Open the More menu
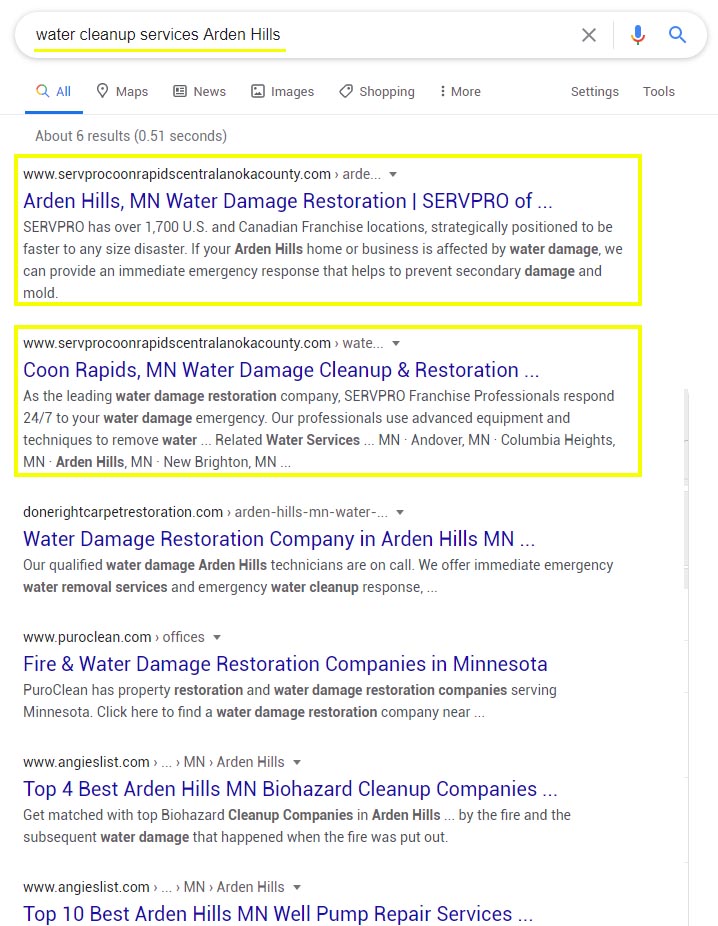Viewport: 718px width, 926px height. pos(460,92)
